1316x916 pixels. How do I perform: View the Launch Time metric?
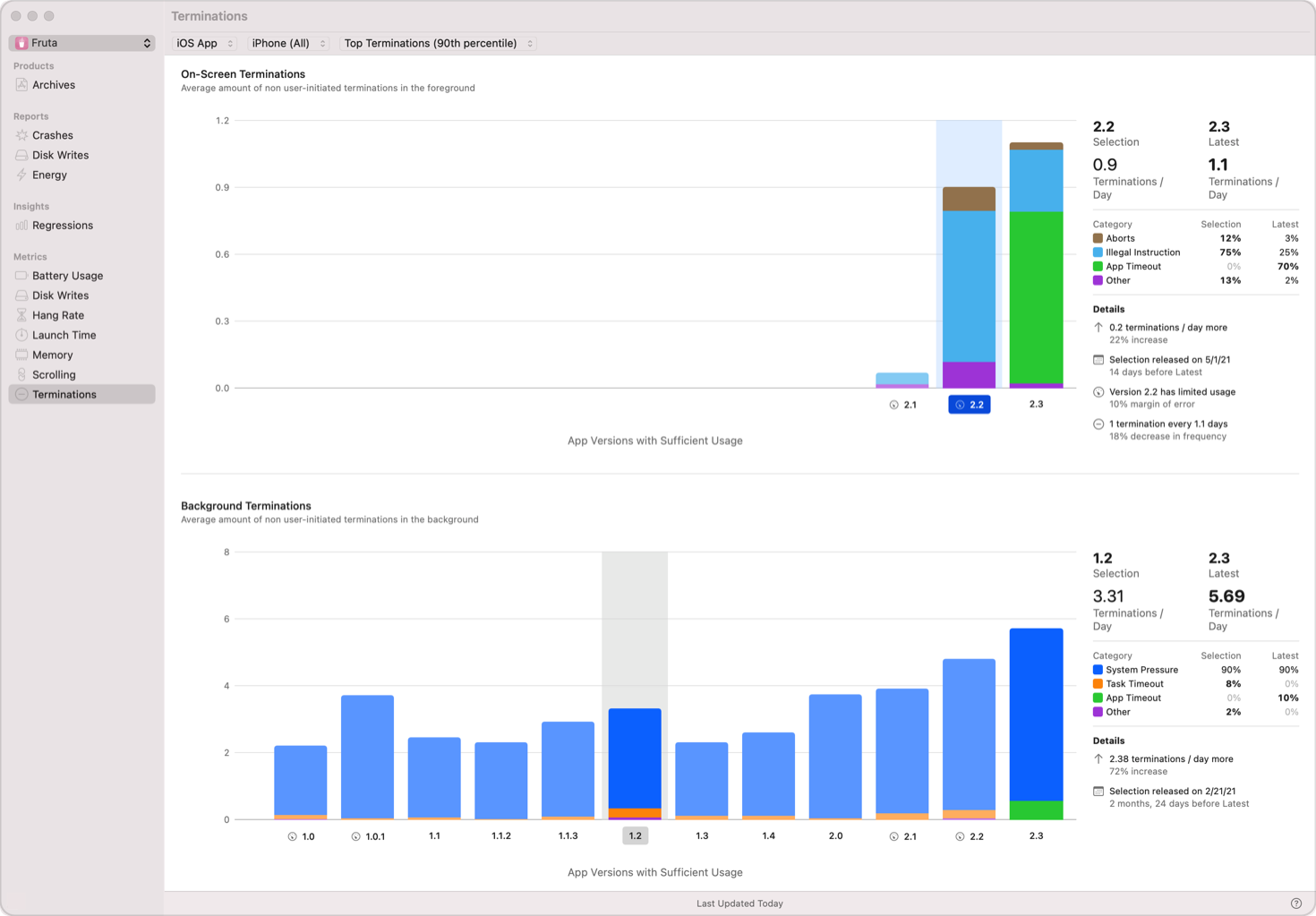pos(63,334)
